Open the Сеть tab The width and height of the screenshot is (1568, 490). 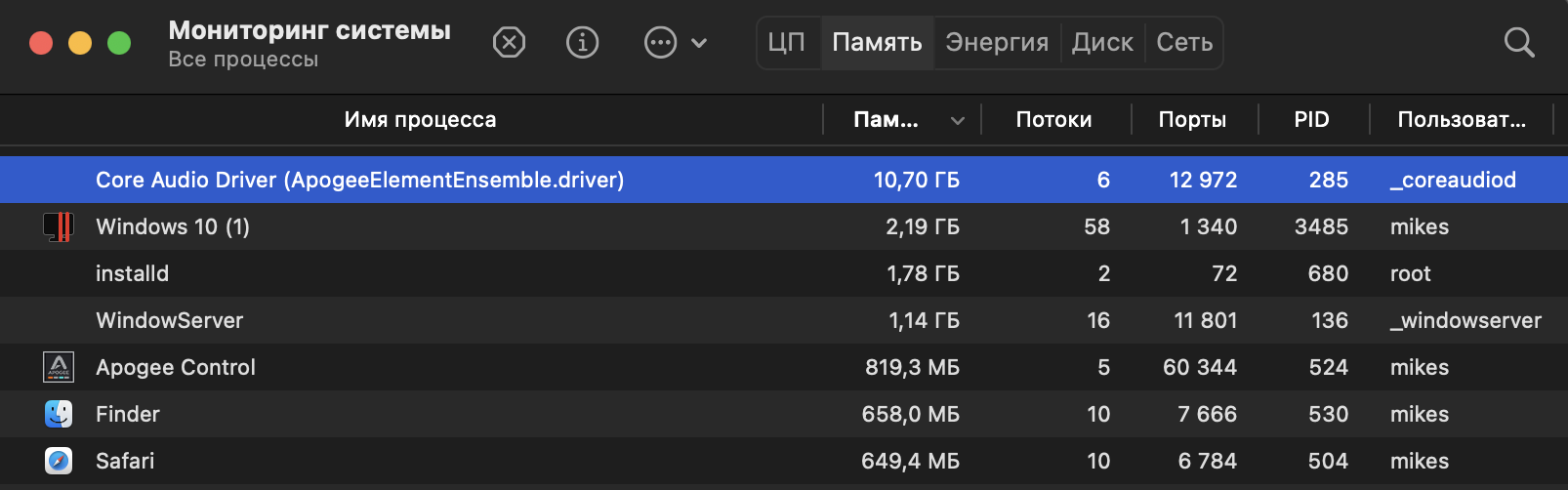pyautogui.click(x=1184, y=43)
